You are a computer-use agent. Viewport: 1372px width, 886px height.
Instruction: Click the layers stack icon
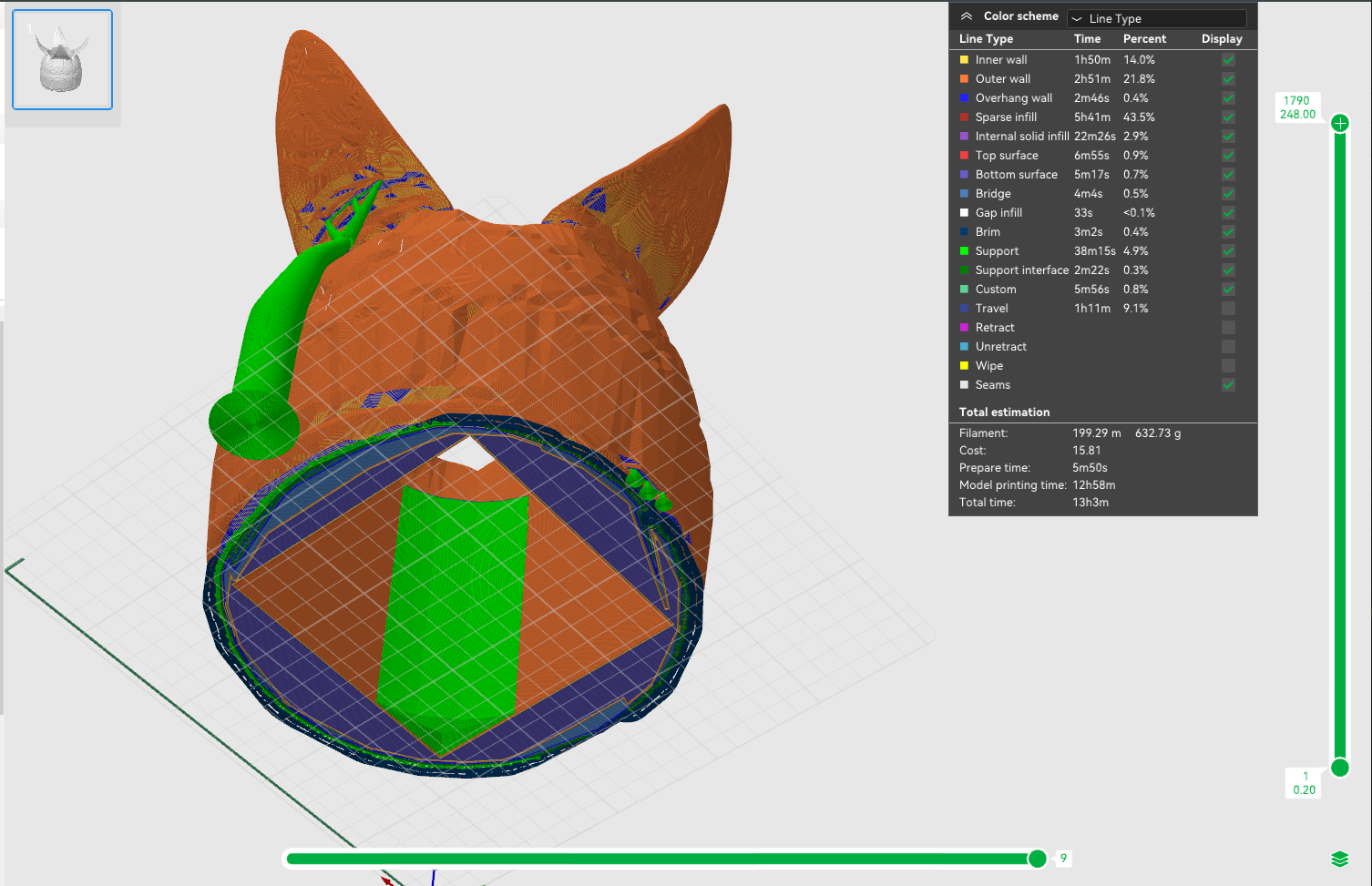click(1339, 860)
